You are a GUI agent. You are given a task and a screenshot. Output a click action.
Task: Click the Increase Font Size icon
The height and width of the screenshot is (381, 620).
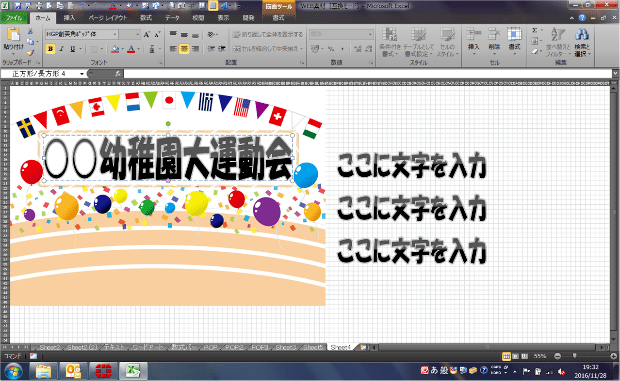tap(147, 34)
